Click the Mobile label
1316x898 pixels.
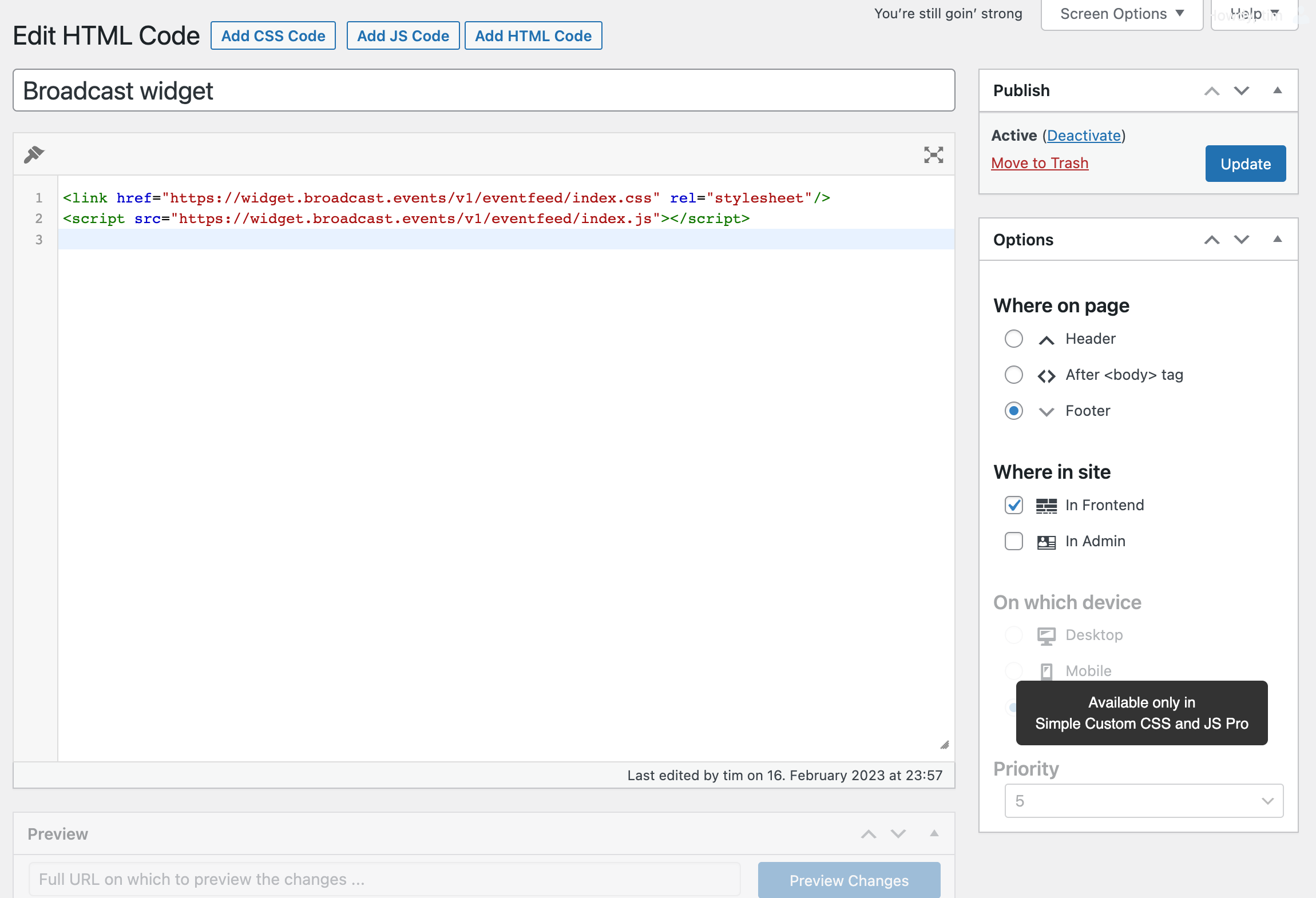pos(1088,671)
